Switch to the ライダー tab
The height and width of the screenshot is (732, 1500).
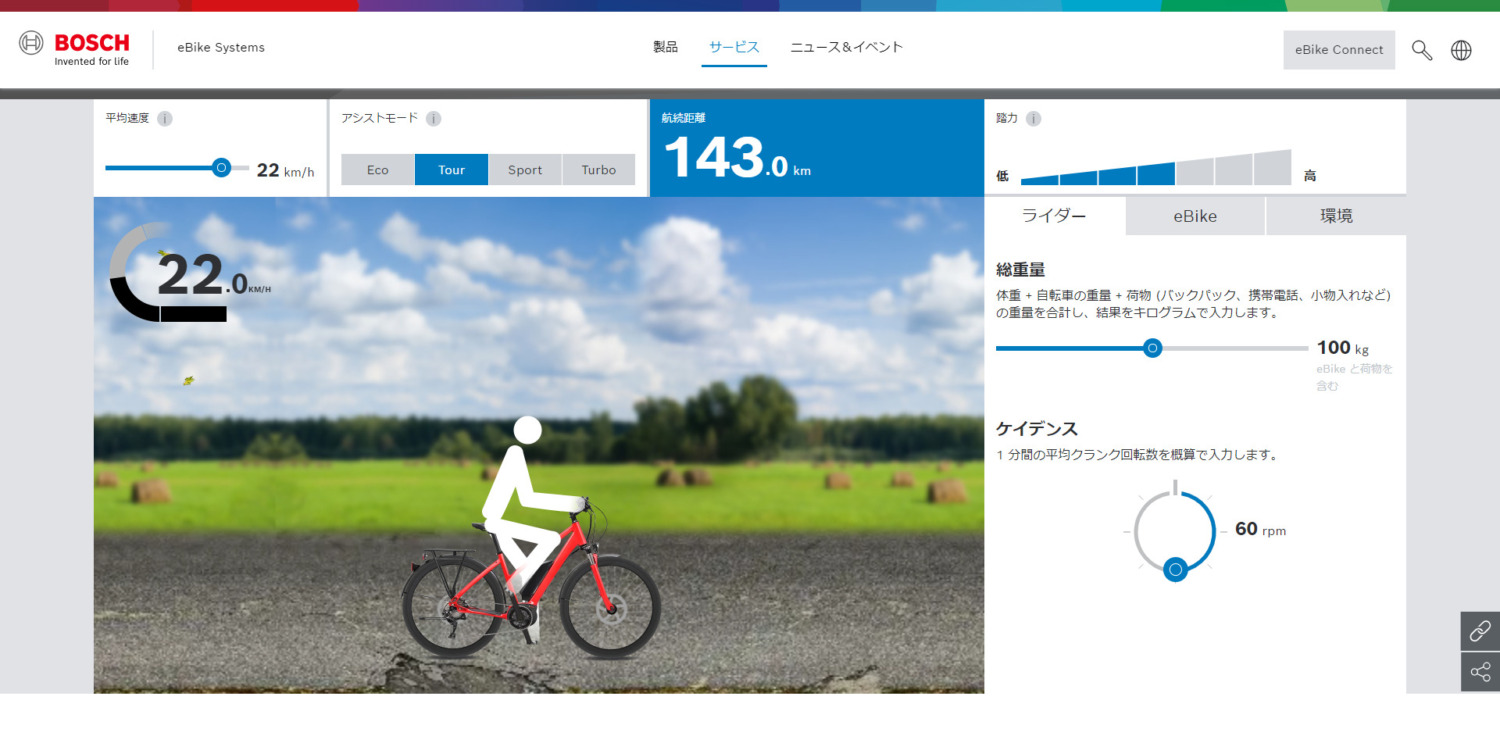pyautogui.click(x=1054, y=216)
